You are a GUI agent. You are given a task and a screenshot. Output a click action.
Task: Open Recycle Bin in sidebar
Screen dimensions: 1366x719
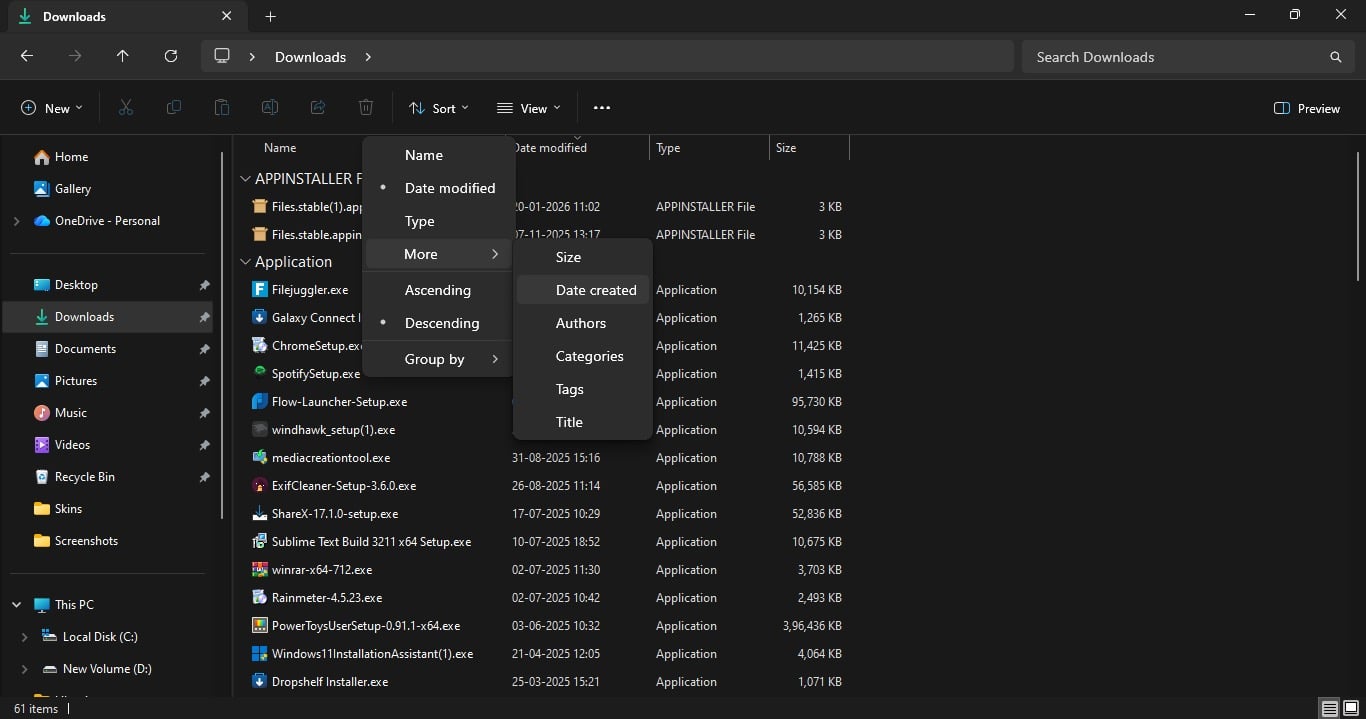tap(110, 477)
